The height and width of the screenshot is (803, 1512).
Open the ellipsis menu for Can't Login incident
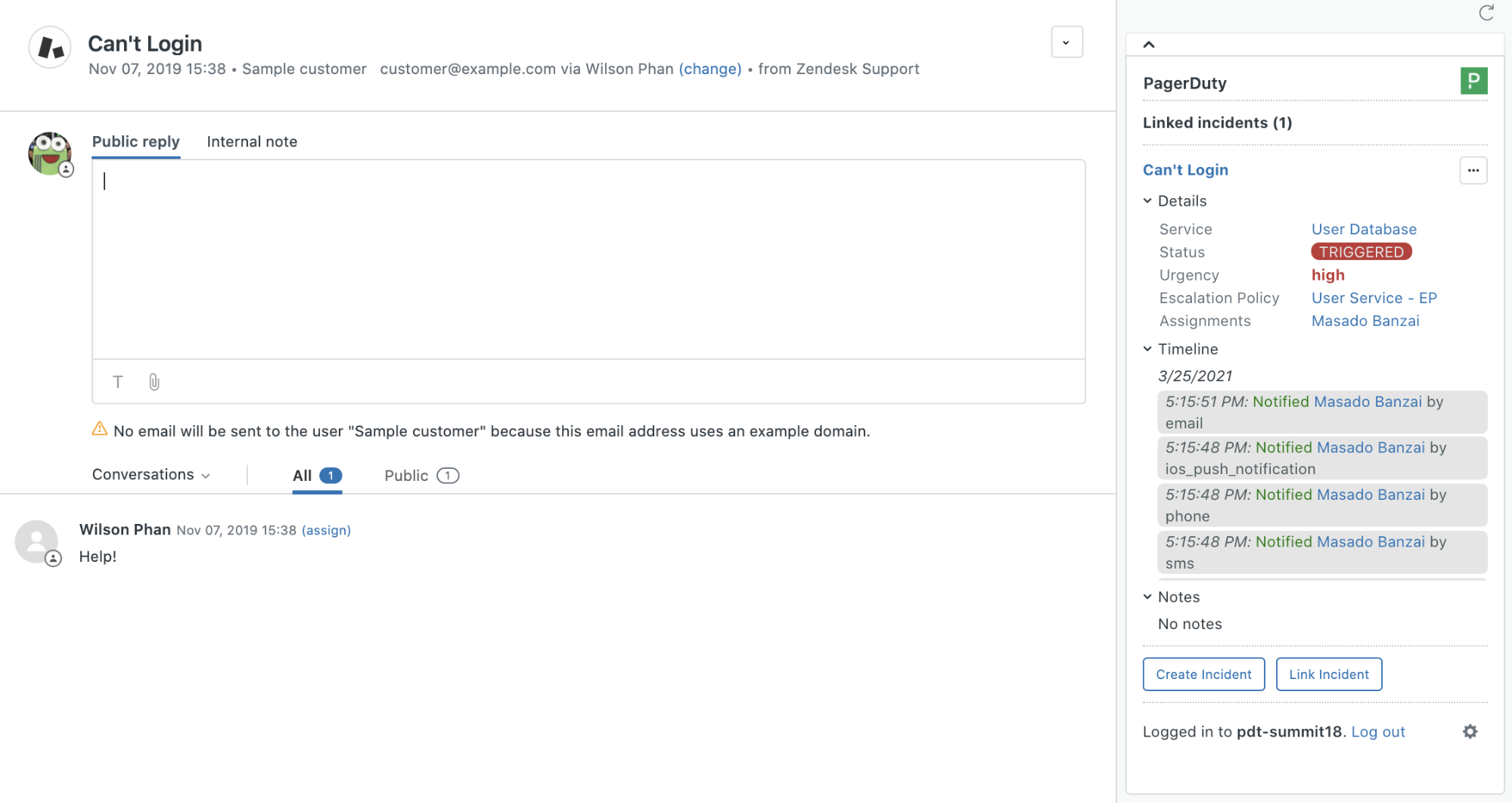point(1472,170)
